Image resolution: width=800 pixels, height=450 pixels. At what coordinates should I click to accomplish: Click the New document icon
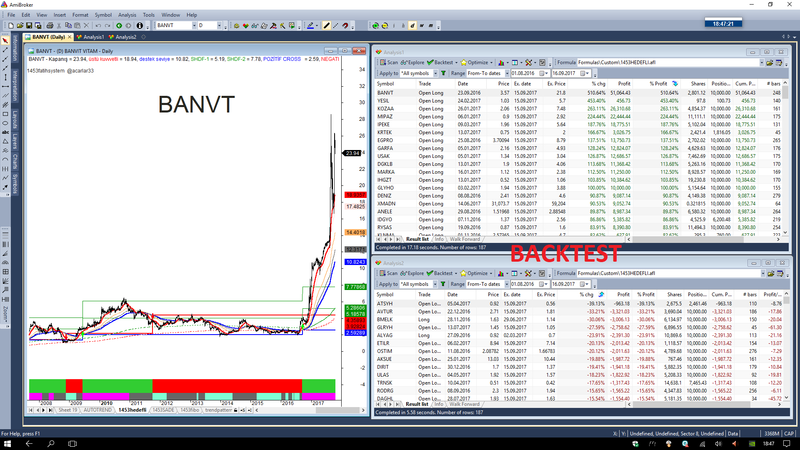coord(11,26)
